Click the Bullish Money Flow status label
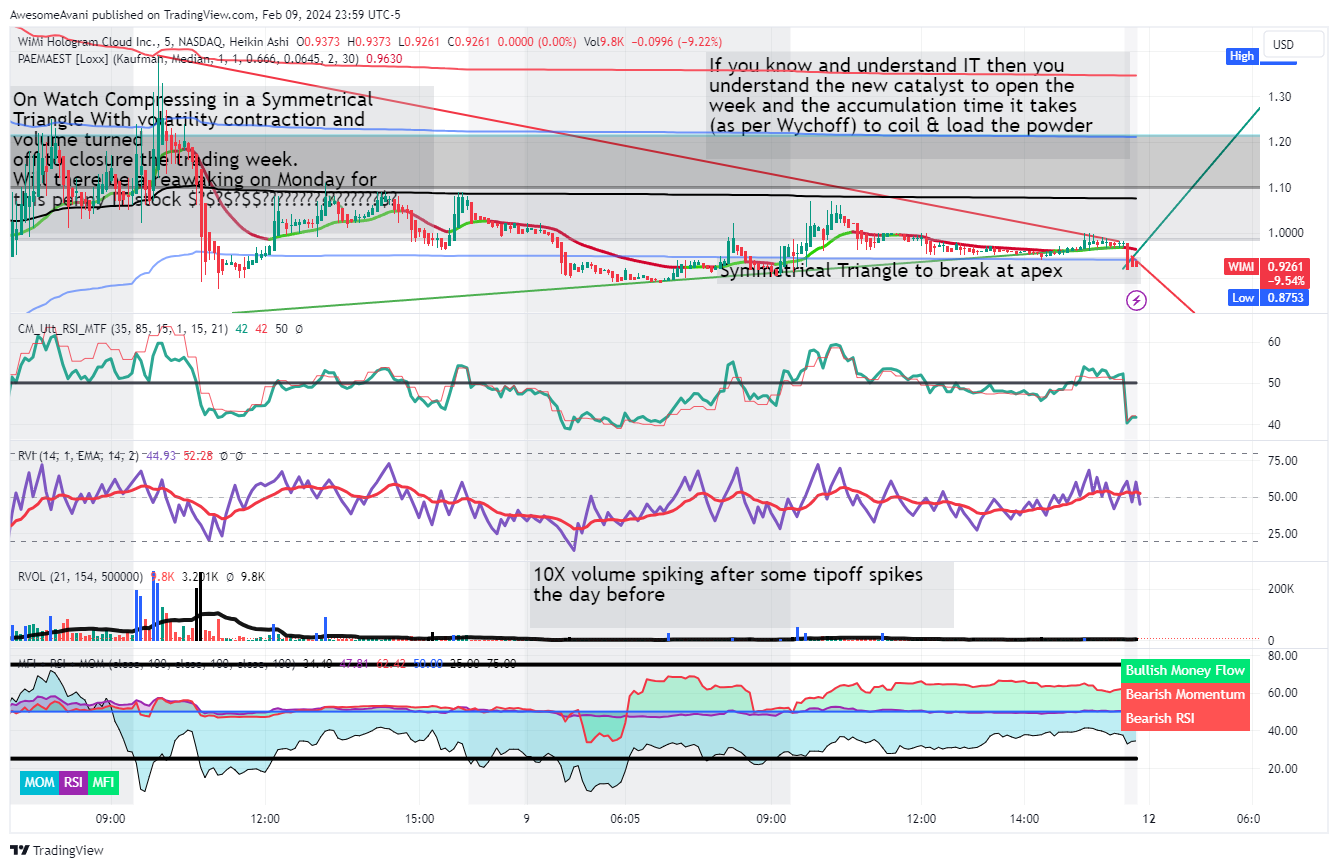This screenshot has width=1338, height=868. click(1185, 670)
